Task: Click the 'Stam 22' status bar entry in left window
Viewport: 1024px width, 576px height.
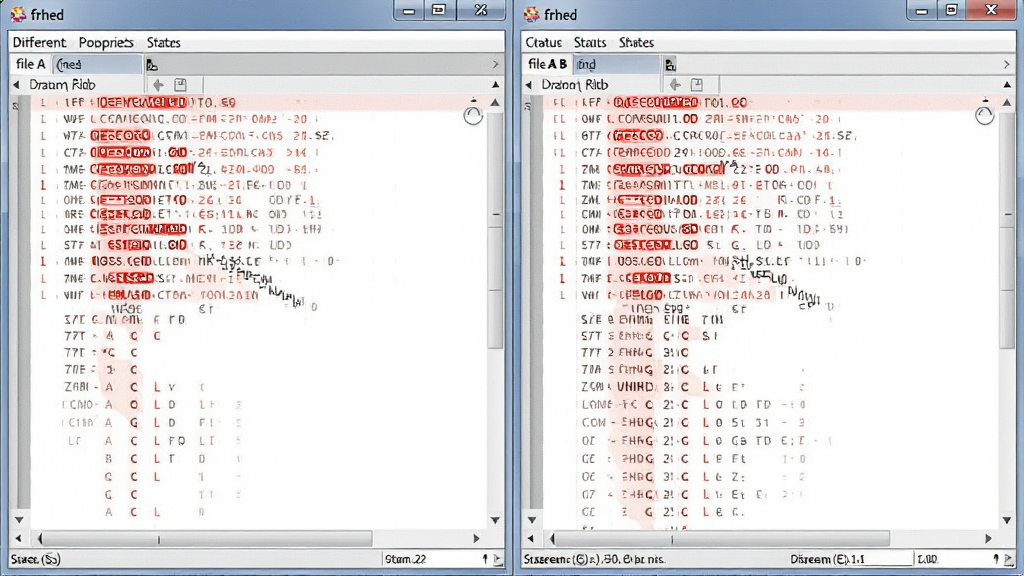Action: coord(406,559)
